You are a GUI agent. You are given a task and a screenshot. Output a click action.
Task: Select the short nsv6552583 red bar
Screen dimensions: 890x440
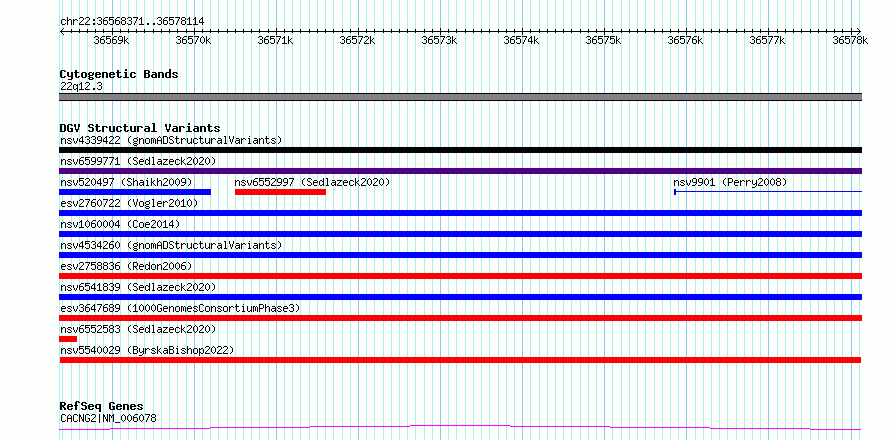[68, 339]
